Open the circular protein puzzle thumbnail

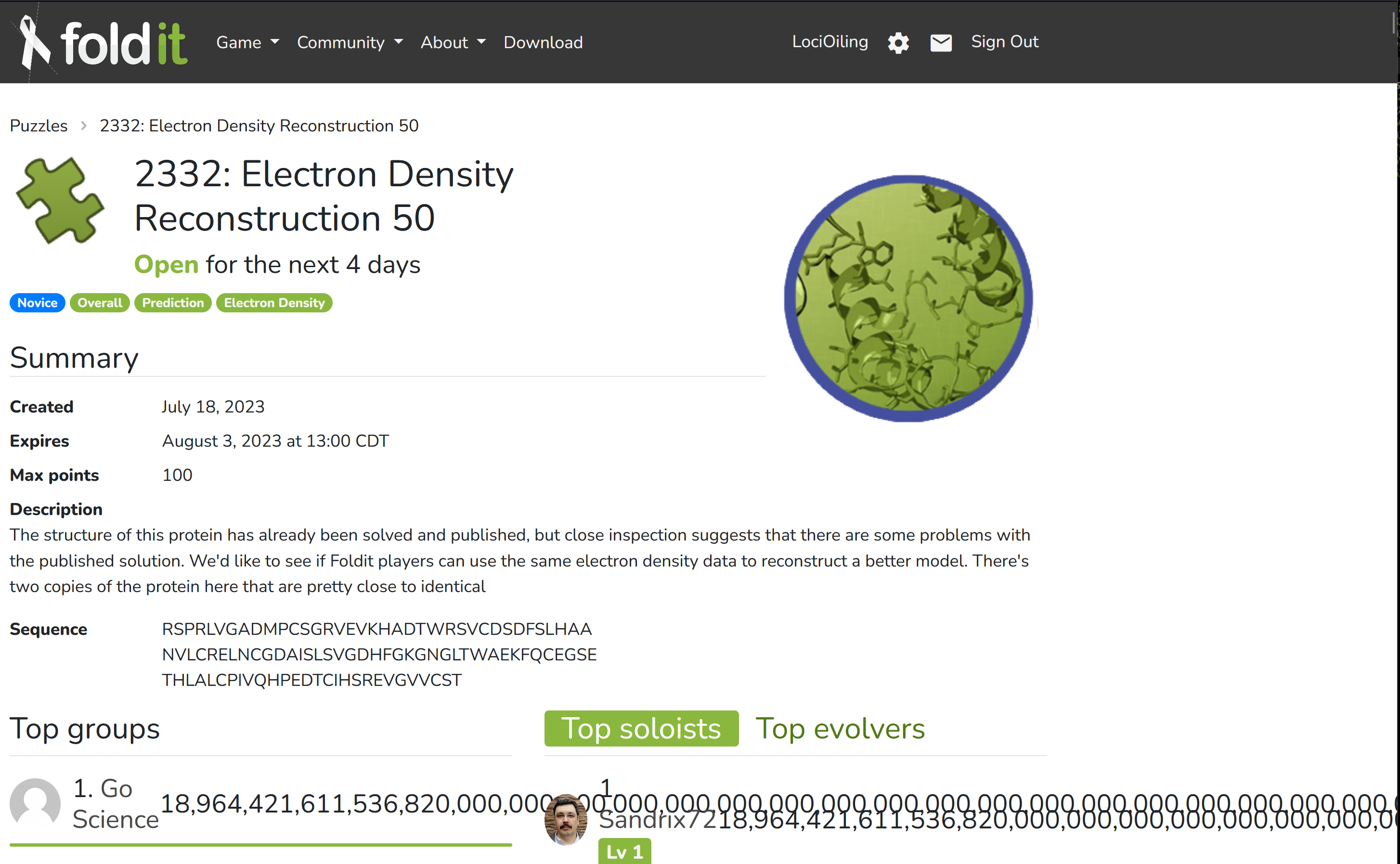[908, 298]
